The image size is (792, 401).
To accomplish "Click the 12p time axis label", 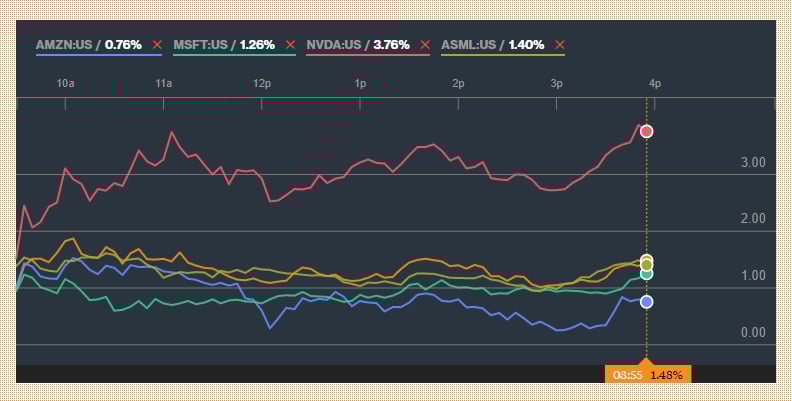I will coord(262,83).
